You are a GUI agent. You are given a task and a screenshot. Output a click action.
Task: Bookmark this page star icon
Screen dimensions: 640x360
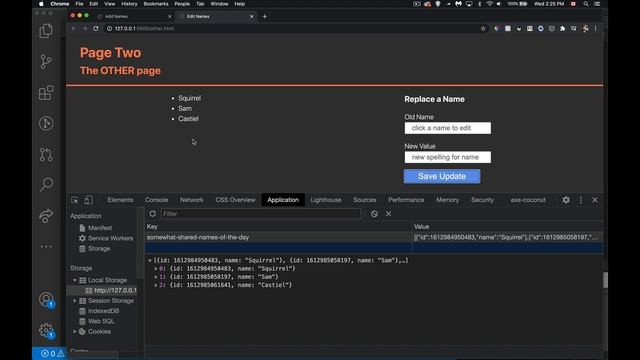coord(483,29)
